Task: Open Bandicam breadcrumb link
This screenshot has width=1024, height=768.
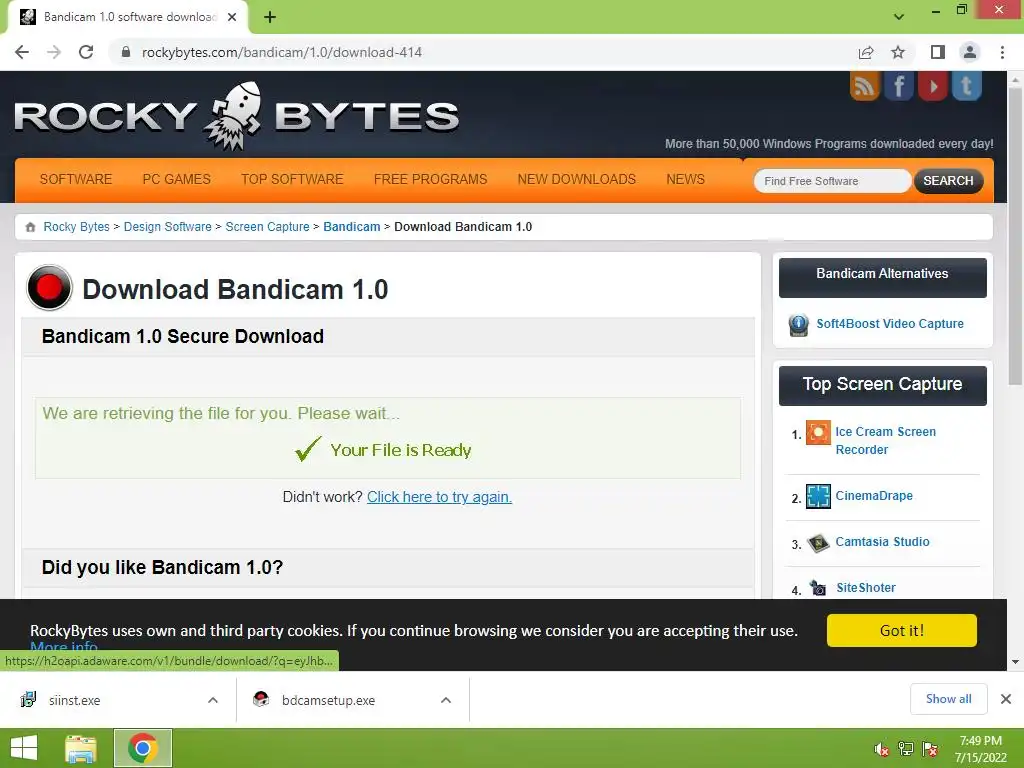Action: click(x=351, y=227)
